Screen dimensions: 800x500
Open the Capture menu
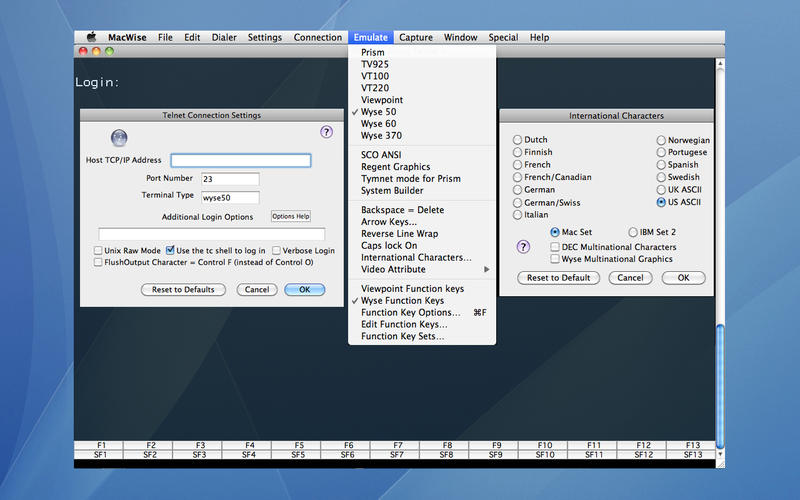415,37
